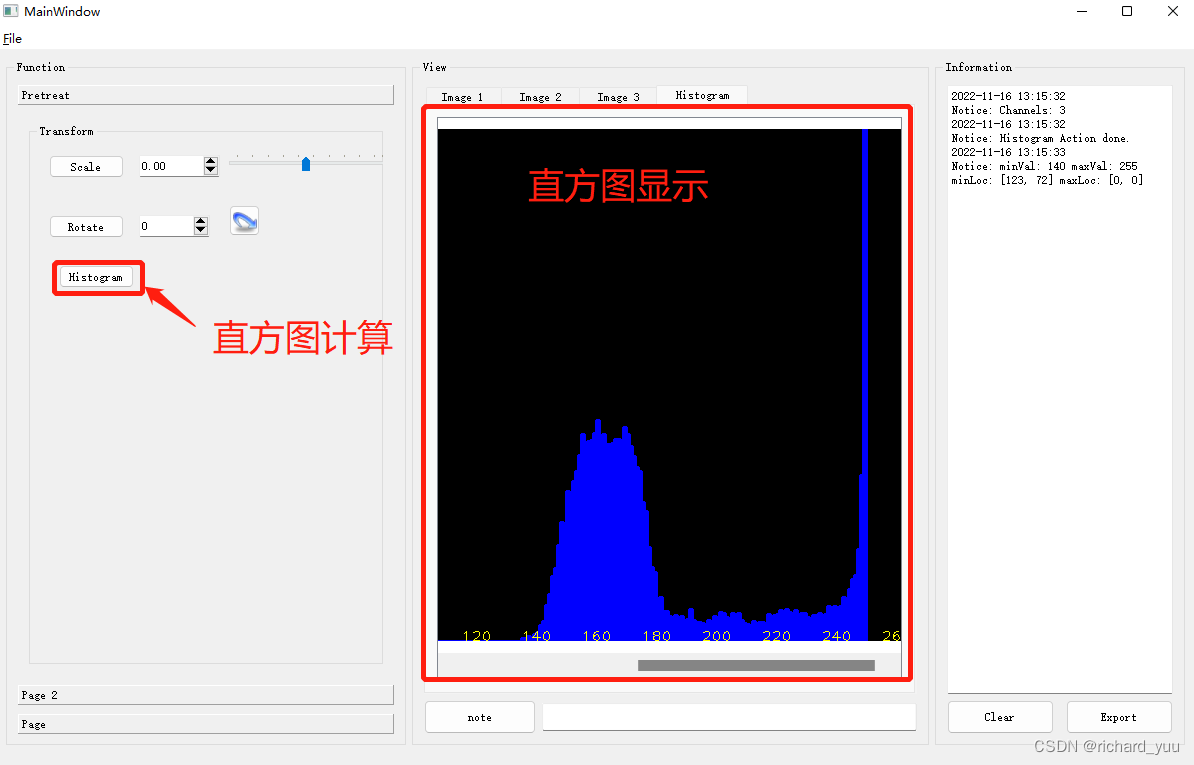Click the scale slider handle
The width and height of the screenshot is (1194, 765).
305,164
